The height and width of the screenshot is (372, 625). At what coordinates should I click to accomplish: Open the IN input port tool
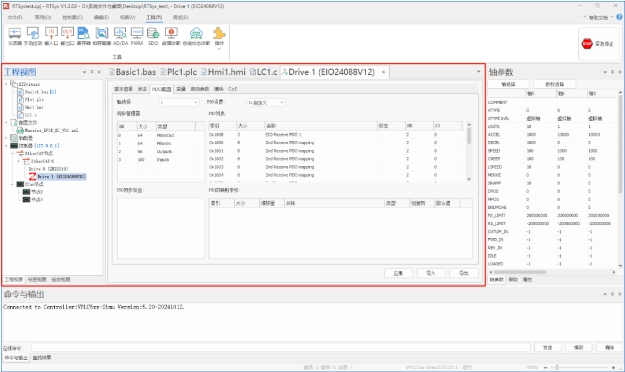(x=51, y=36)
